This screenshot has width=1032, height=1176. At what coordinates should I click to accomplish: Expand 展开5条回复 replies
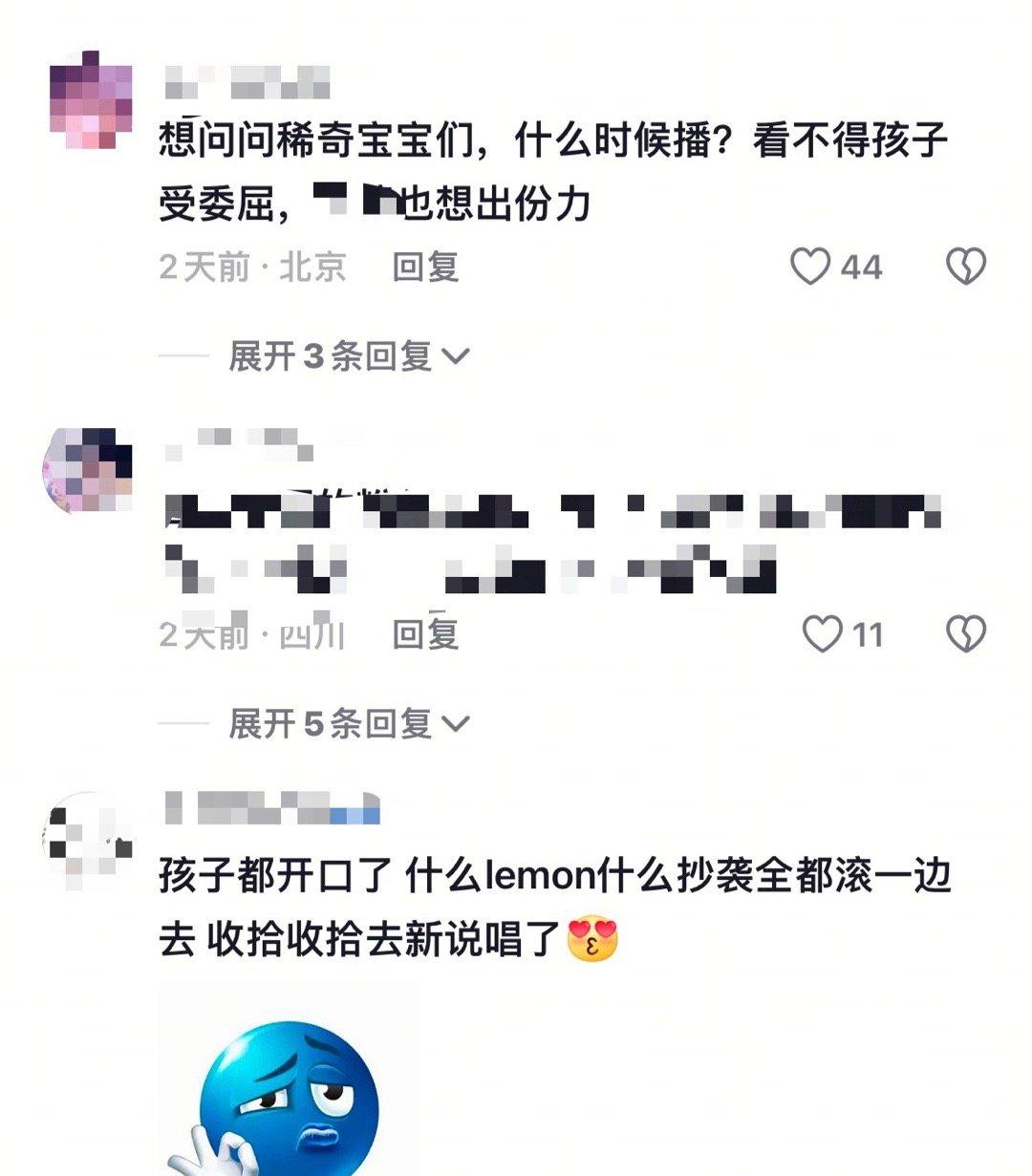(349, 724)
